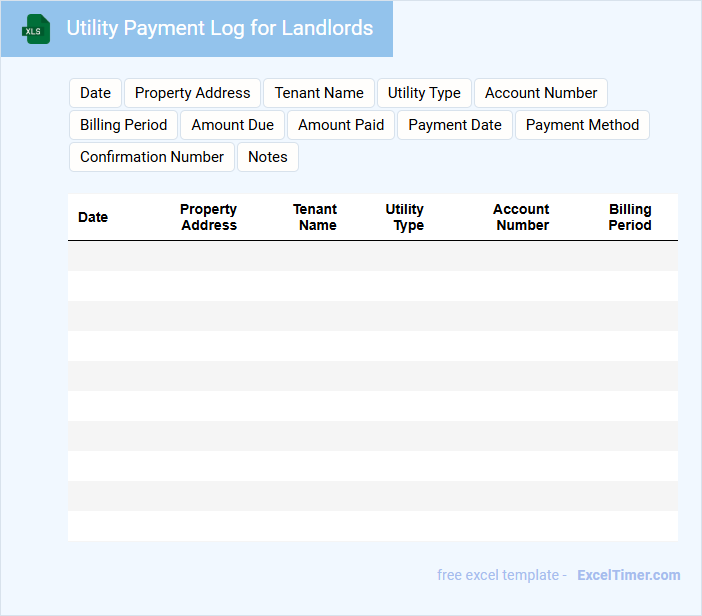Click the Account Number table column header
The height and width of the screenshot is (616, 702).
522,217
